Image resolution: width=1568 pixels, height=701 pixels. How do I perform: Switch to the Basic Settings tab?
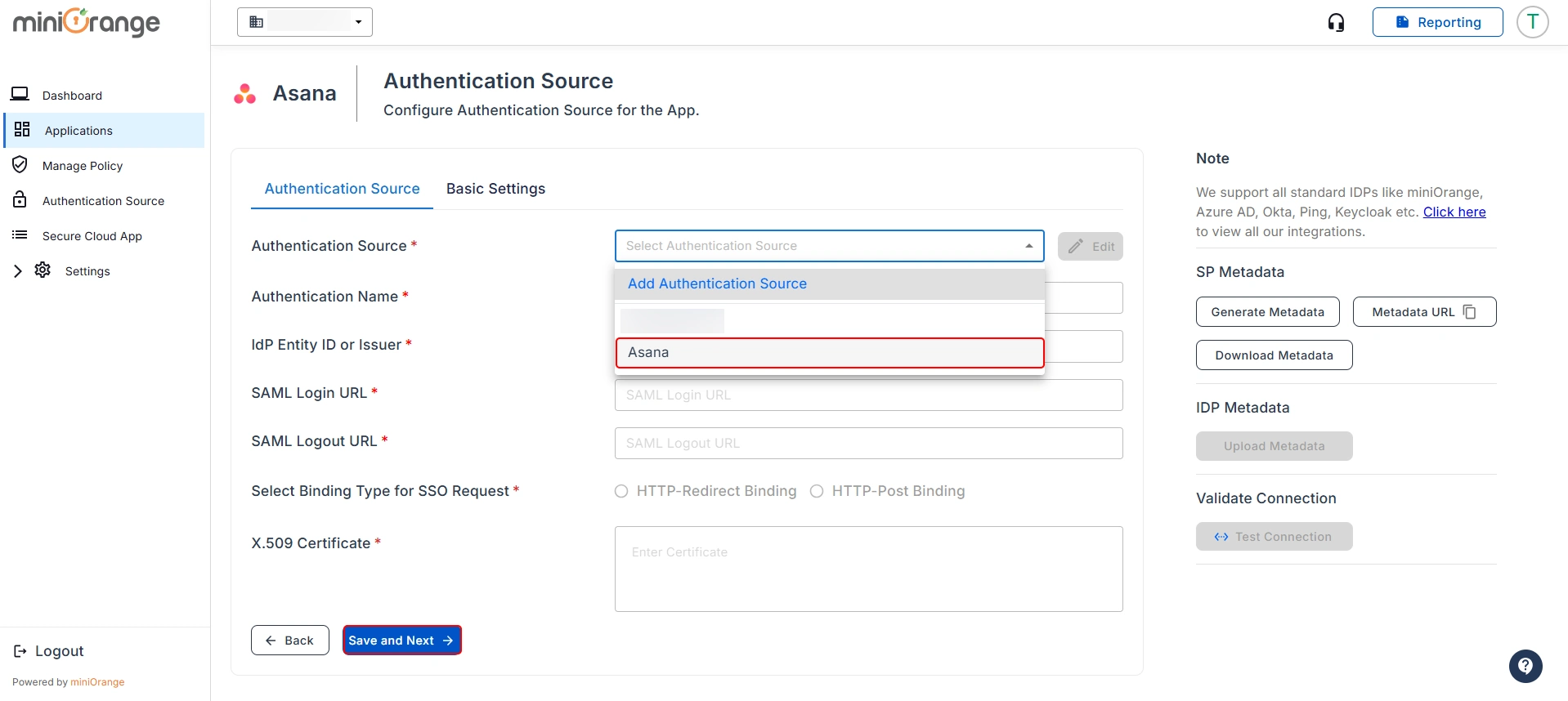pos(495,189)
